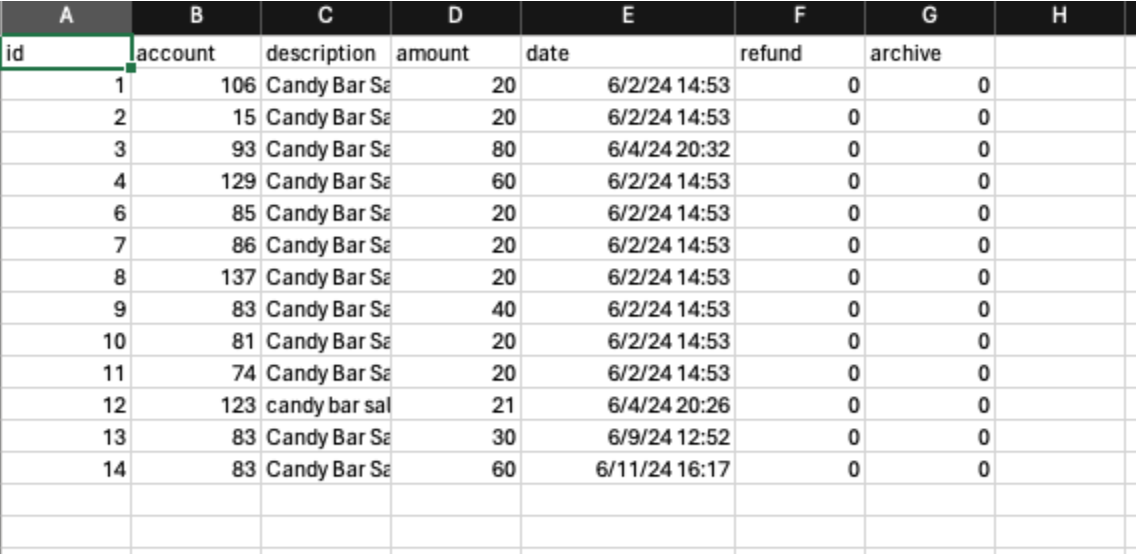The image size is (1136, 554).
Task: Select id cell with value 14
Action: [x=66, y=469]
